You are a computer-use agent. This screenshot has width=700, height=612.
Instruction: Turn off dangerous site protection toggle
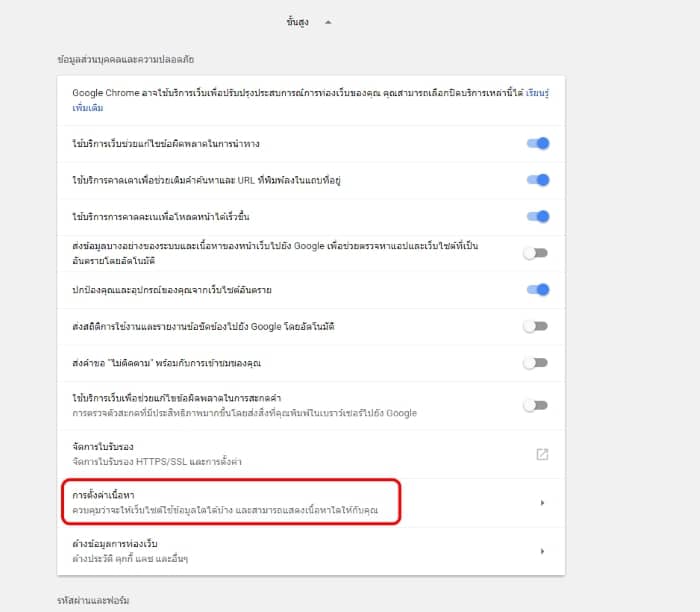(x=537, y=290)
